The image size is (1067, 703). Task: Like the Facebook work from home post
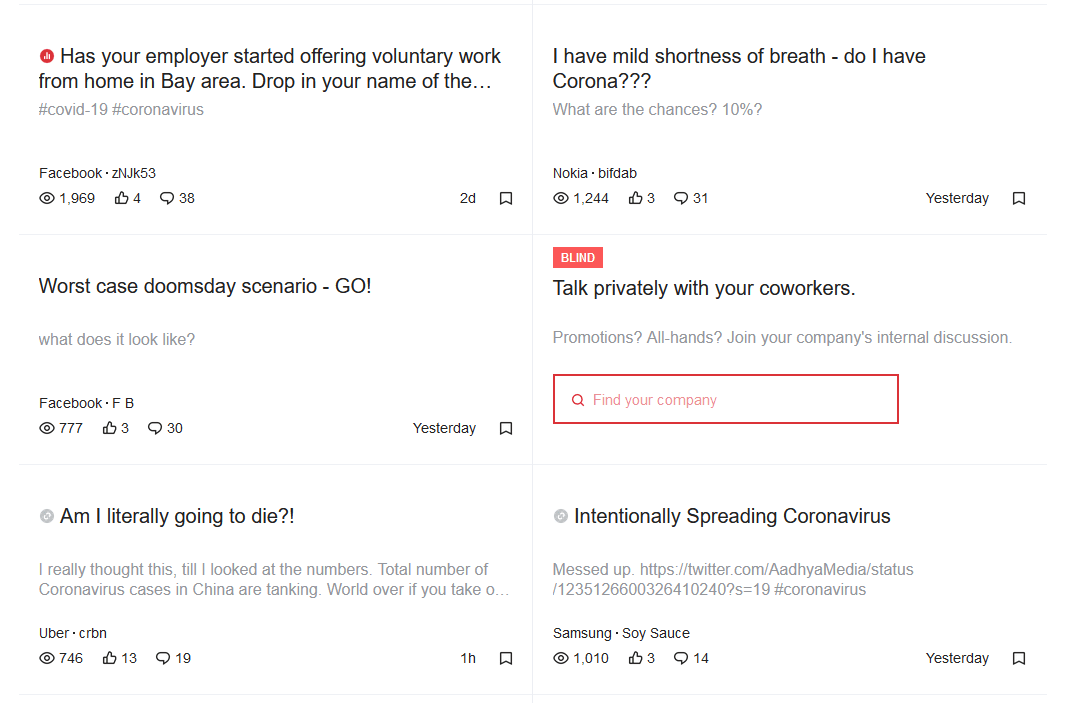[x=122, y=198]
